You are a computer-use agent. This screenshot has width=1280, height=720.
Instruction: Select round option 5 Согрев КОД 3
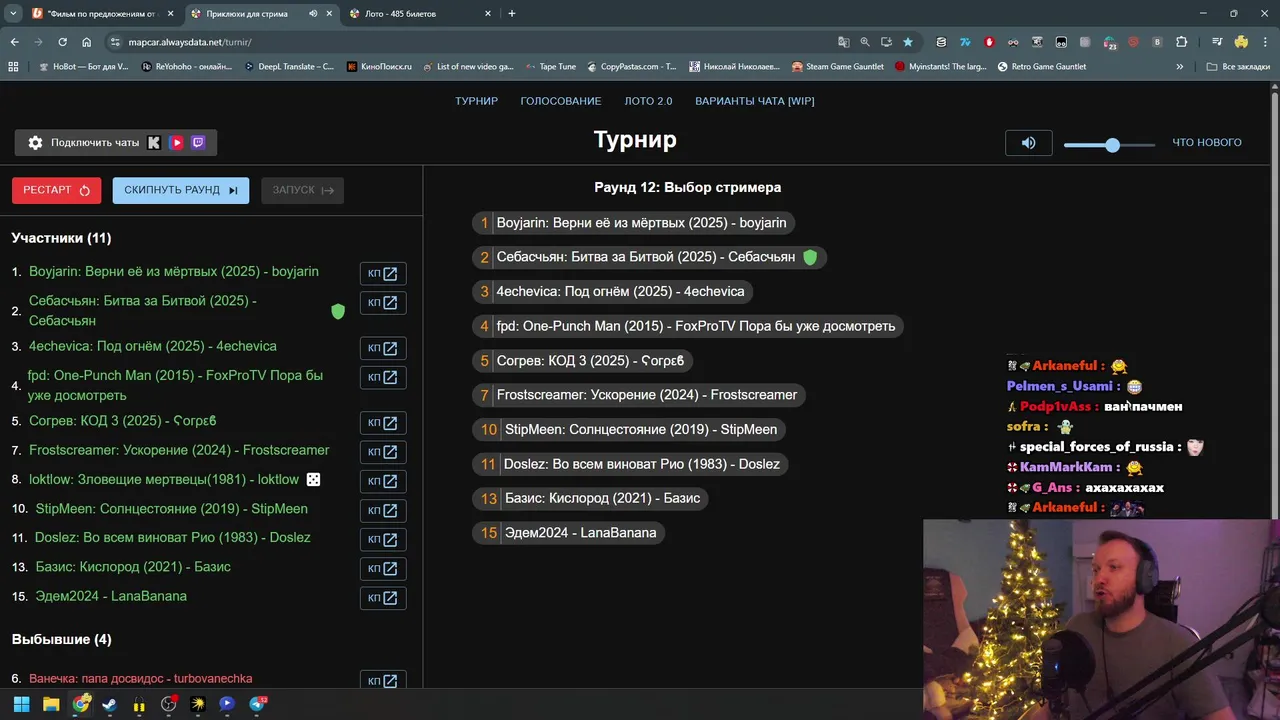pos(583,361)
